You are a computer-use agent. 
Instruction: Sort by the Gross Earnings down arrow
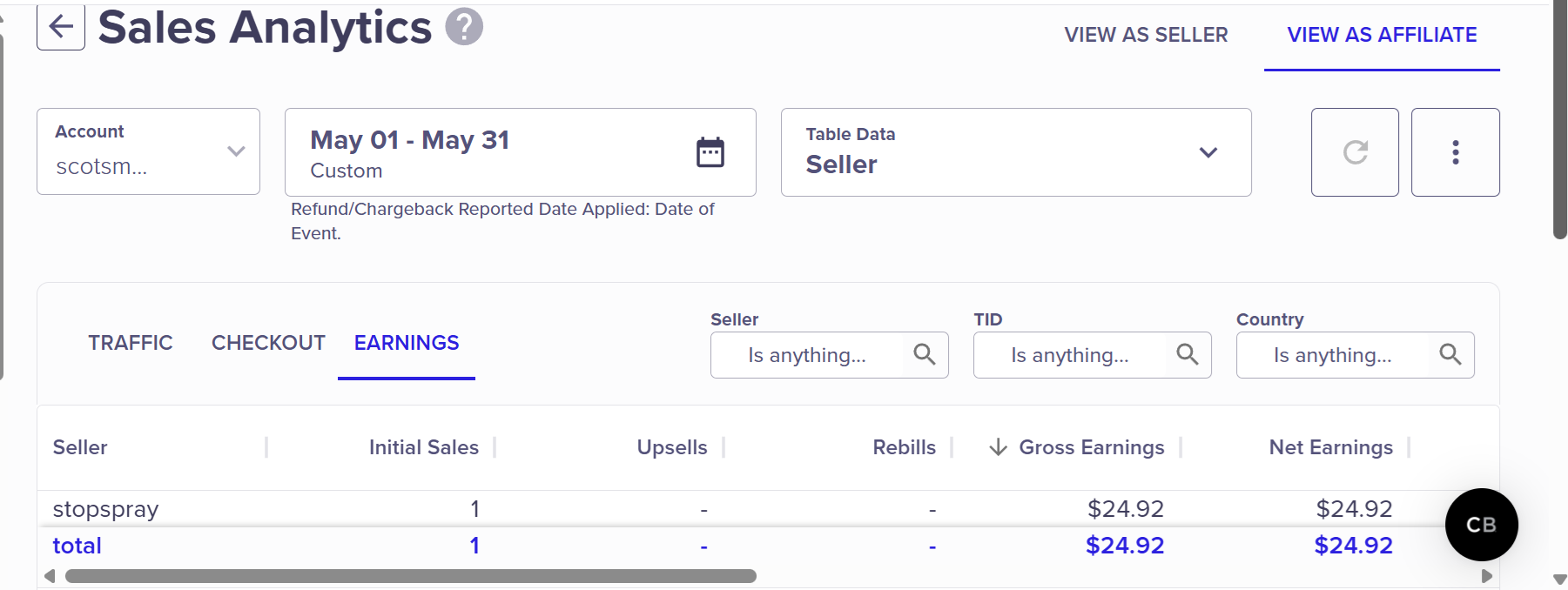pyautogui.click(x=999, y=447)
